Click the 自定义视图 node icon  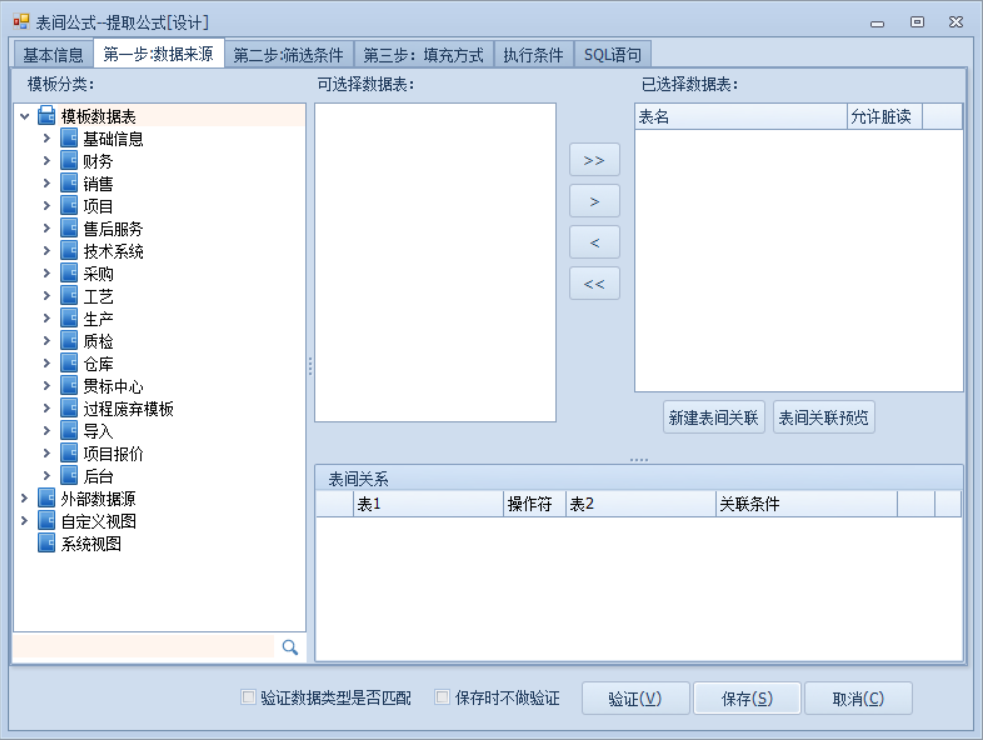(47, 521)
